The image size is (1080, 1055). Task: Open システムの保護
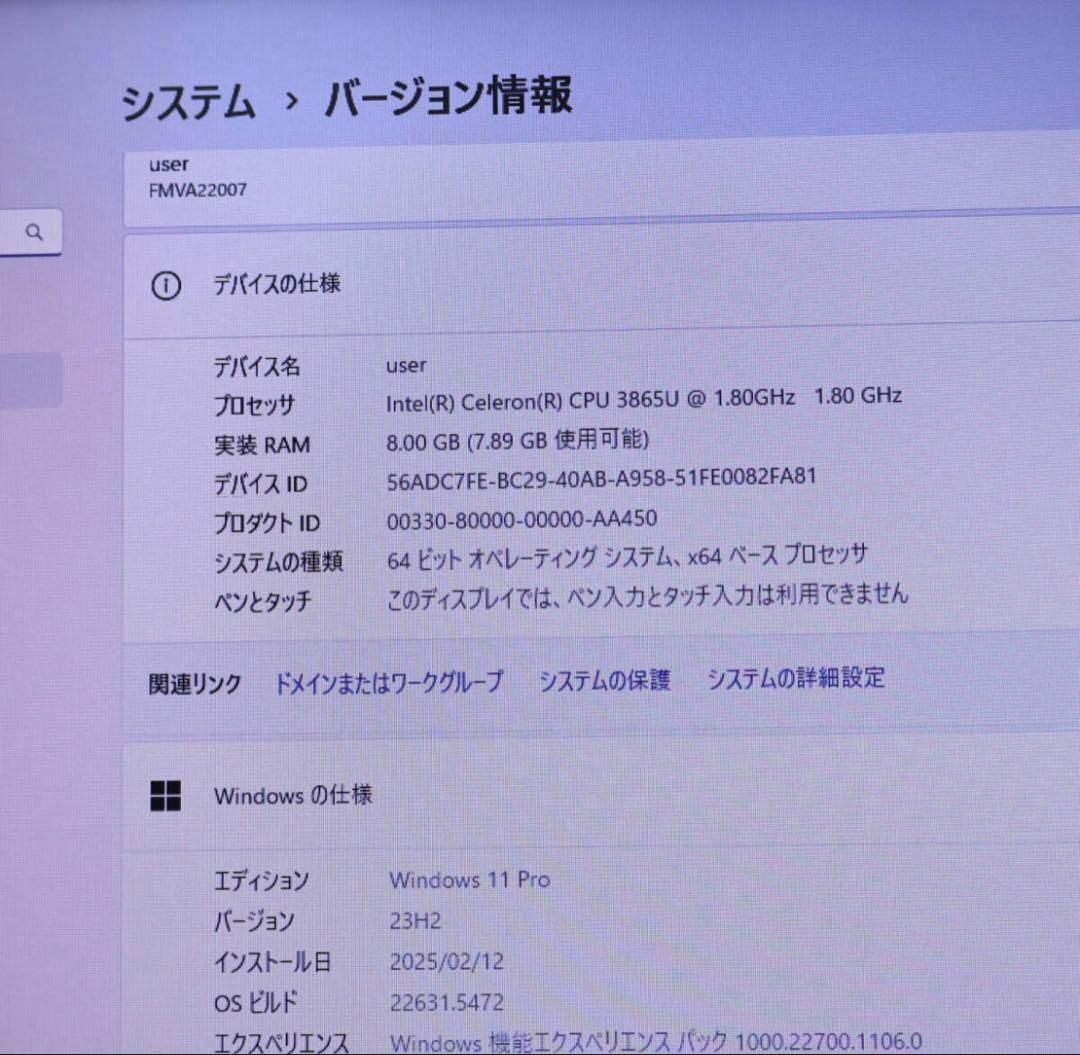coord(605,679)
